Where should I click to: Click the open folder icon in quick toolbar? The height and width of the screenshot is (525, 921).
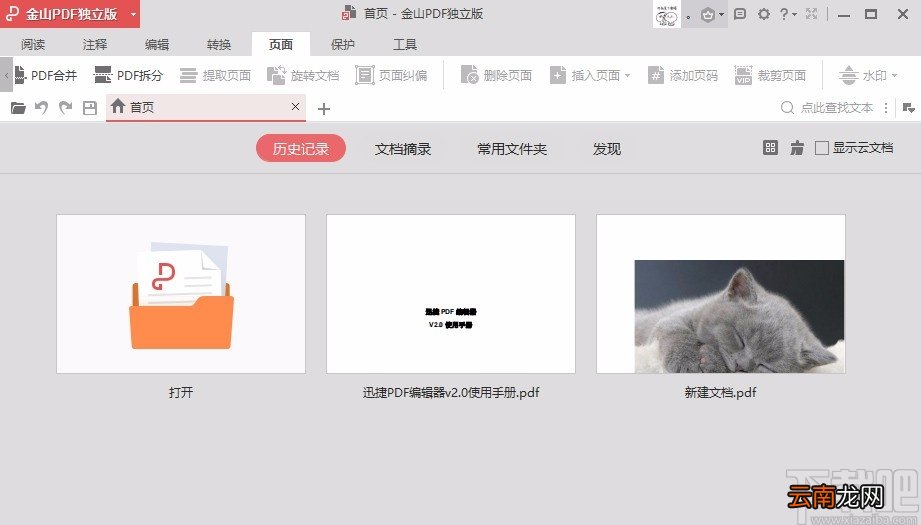click(18, 107)
